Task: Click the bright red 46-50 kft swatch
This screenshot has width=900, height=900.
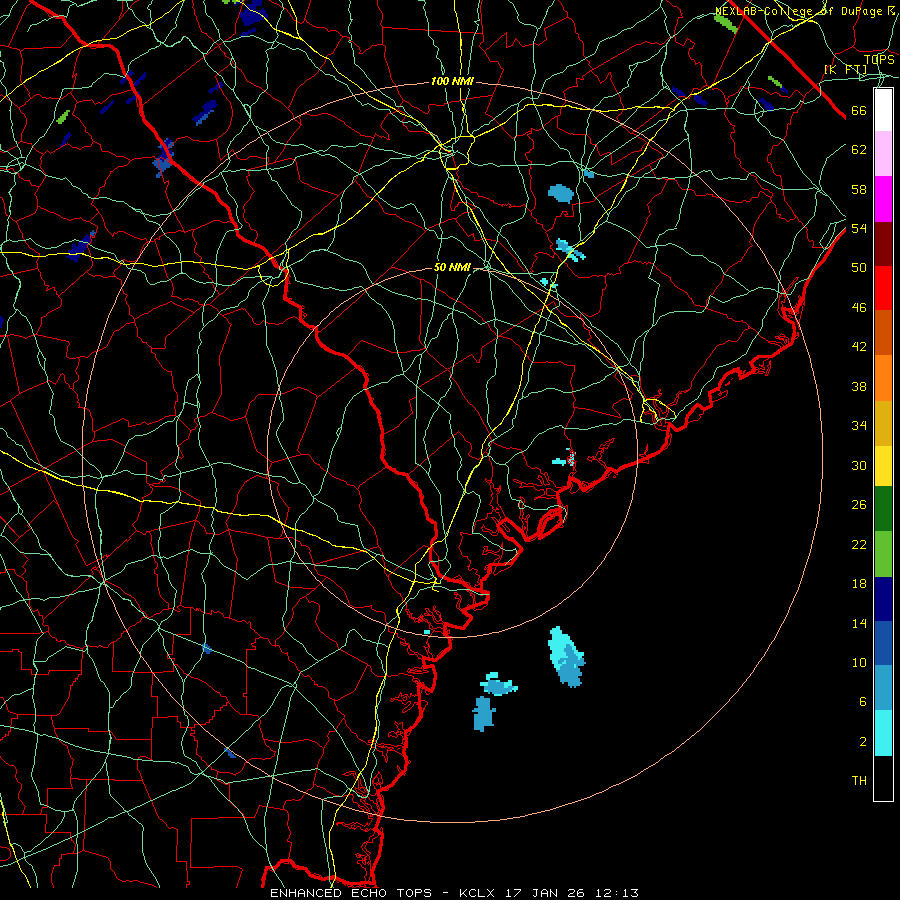Action: click(x=883, y=288)
